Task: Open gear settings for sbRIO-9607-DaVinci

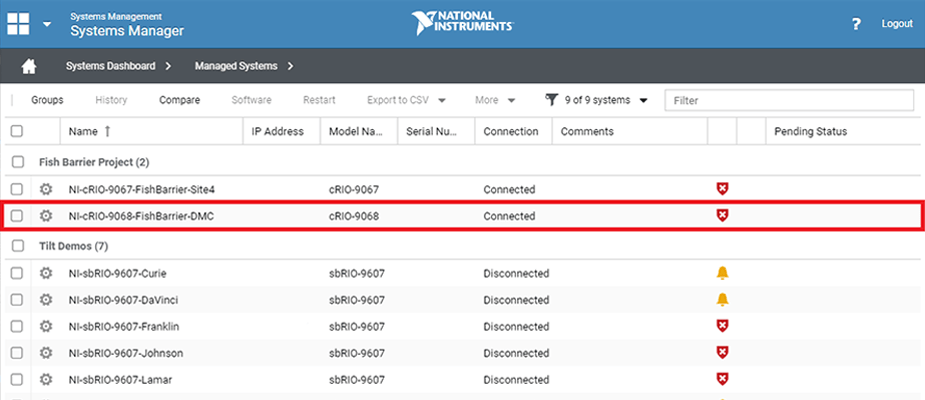Action: [x=46, y=300]
